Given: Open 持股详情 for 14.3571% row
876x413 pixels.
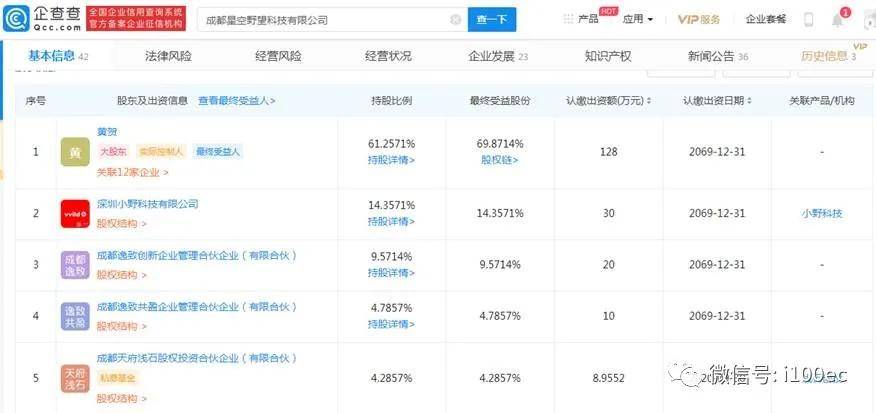Looking at the screenshot, I should (x=391, y=222).
